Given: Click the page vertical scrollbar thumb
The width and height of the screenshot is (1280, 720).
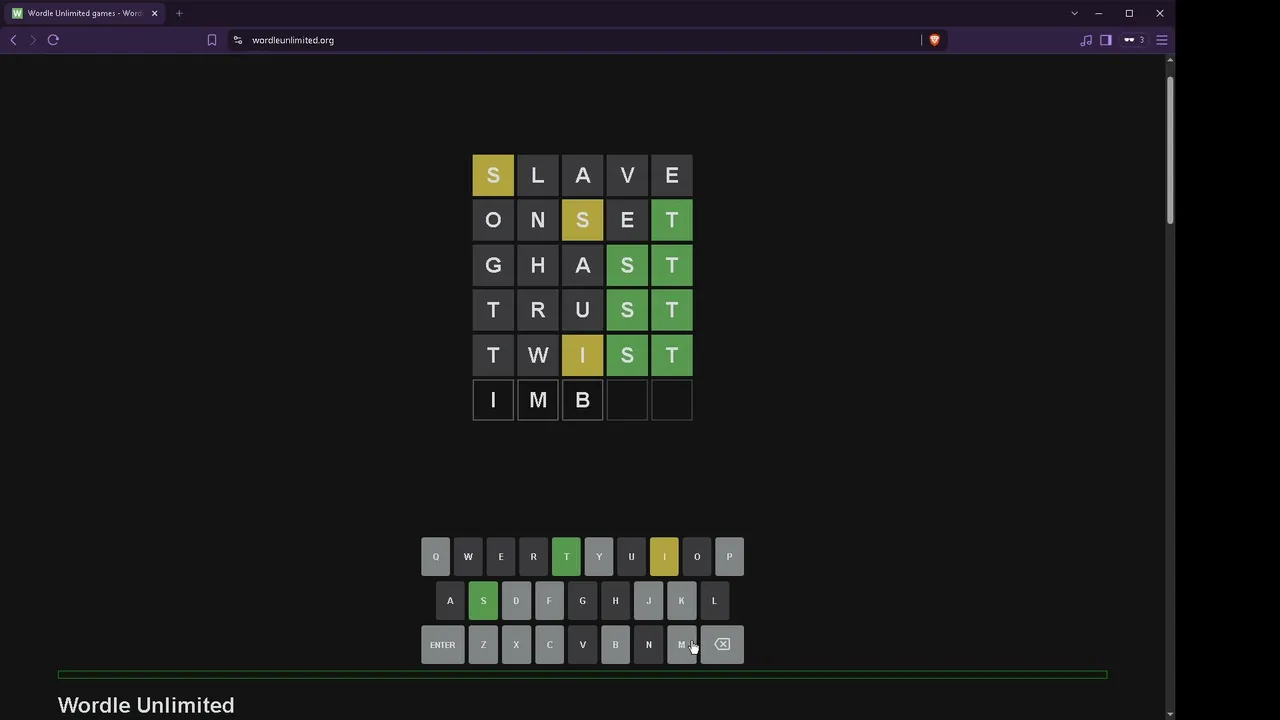Looking at the screenshot, I should coord(1170,150).
